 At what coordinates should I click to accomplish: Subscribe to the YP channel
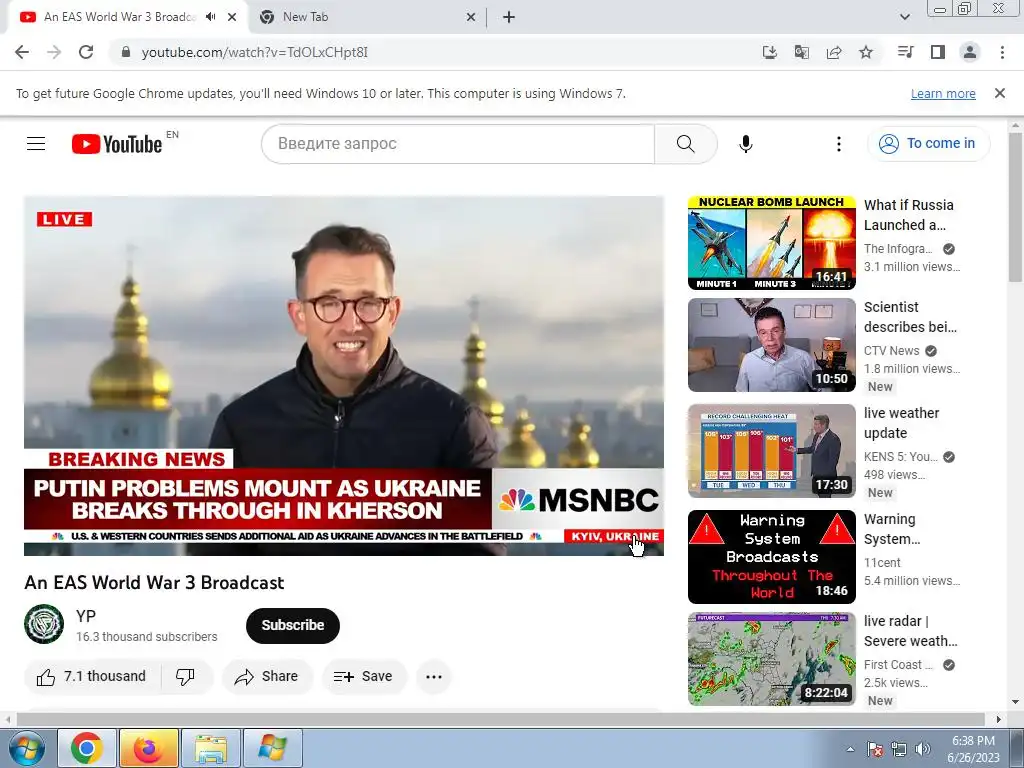pyautogui.click(x=293, y=625)
